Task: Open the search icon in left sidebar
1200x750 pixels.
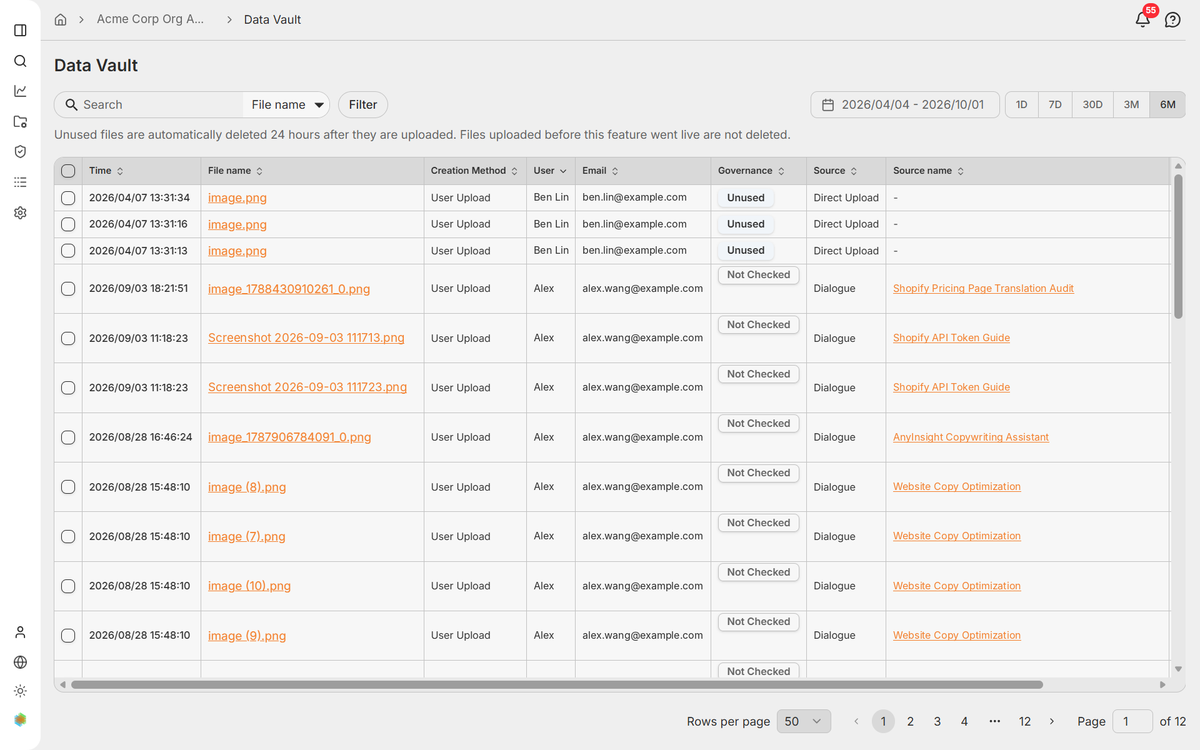Action: 20,61
